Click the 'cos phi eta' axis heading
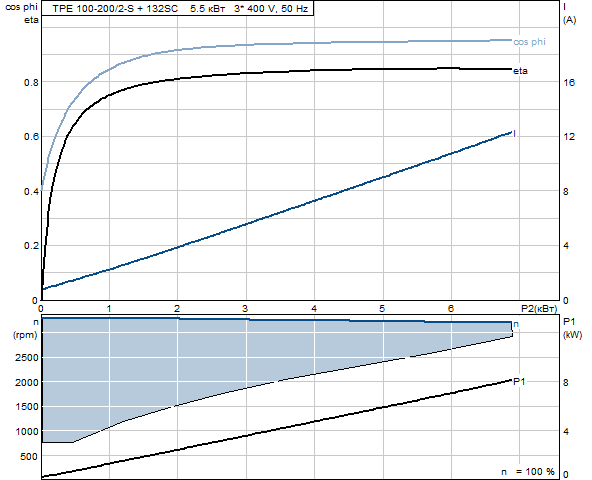592x480 pixels. pyautogui.click(x=22, y=13)
